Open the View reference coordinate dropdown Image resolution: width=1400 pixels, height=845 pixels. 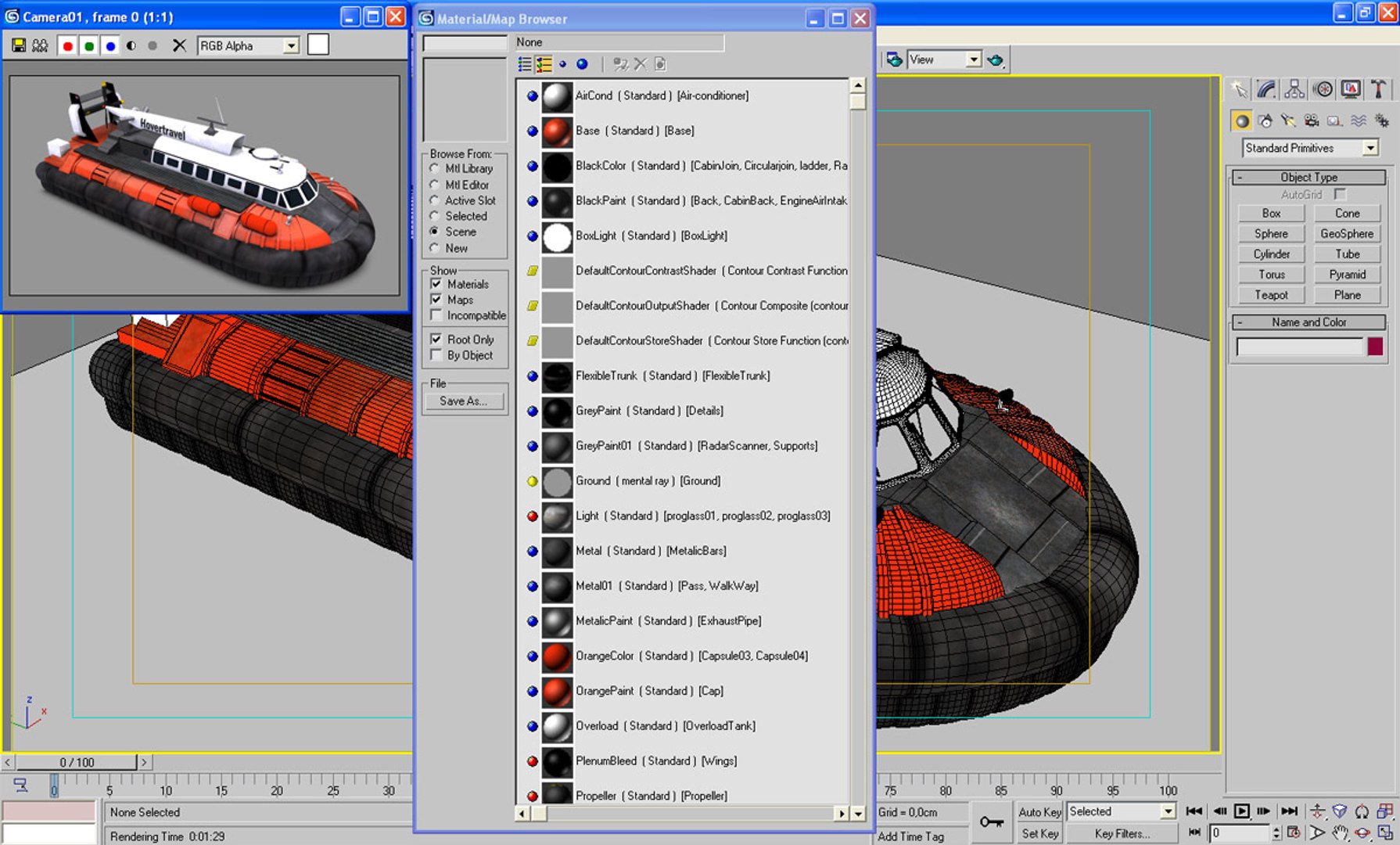pos(973,59)
